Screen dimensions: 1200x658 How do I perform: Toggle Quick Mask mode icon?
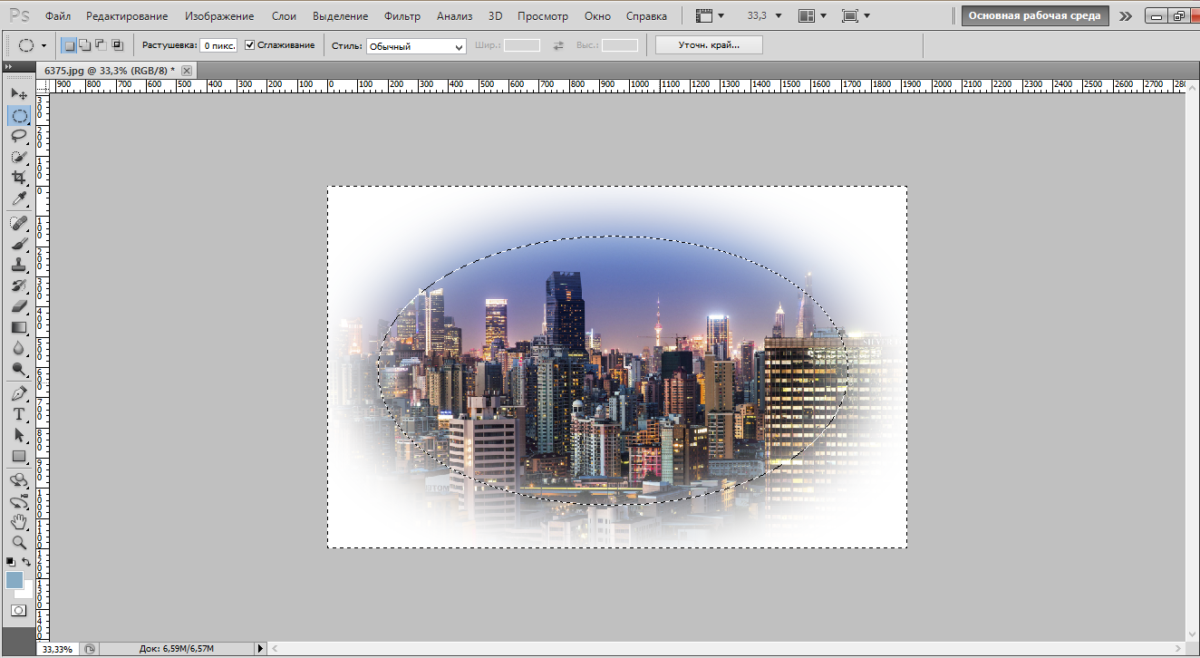18,610
